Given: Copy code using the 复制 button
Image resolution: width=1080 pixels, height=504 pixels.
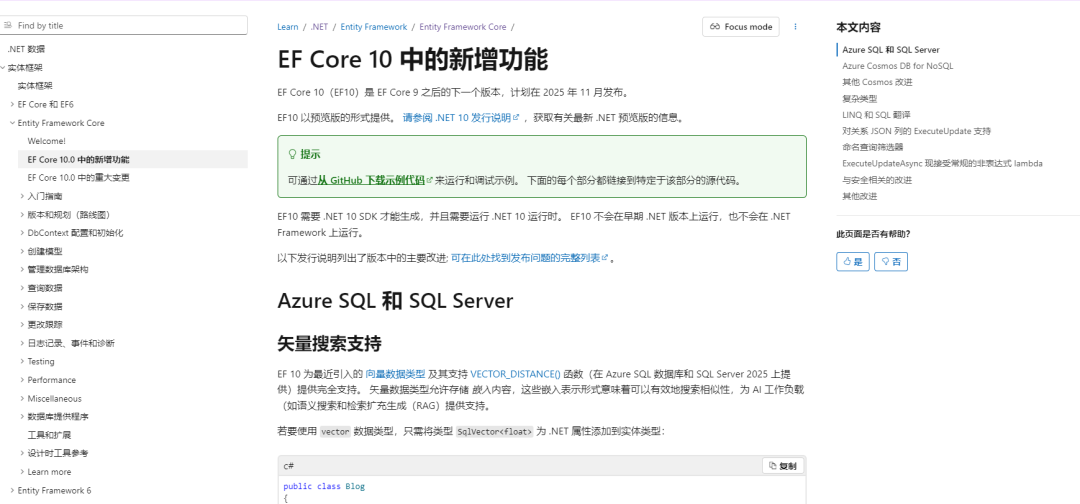Looking at the screenshot, I should click(783, 466).
